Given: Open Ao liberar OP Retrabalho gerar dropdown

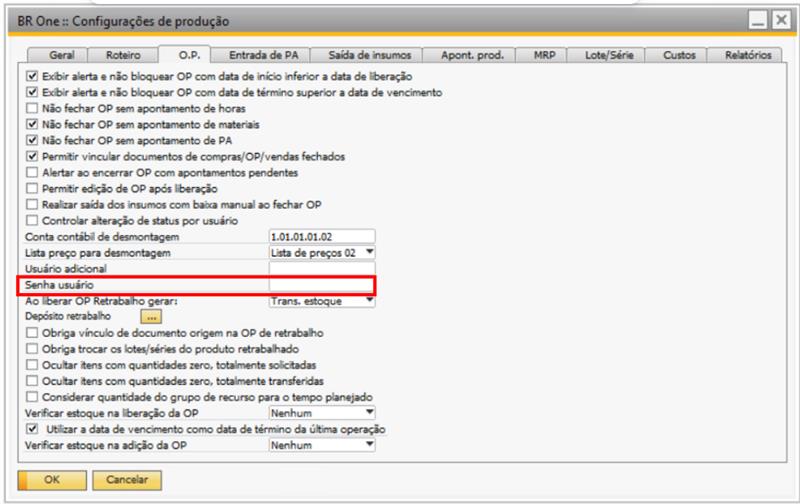Looking at the screenshot, I should coord(369,299).
